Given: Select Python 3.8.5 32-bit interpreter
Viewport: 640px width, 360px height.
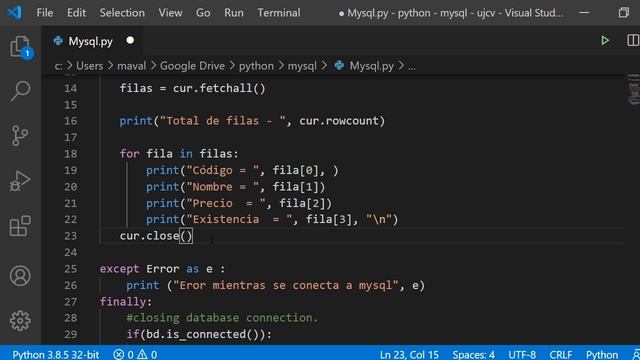Looking at the screenshot, I should (56, 354).
